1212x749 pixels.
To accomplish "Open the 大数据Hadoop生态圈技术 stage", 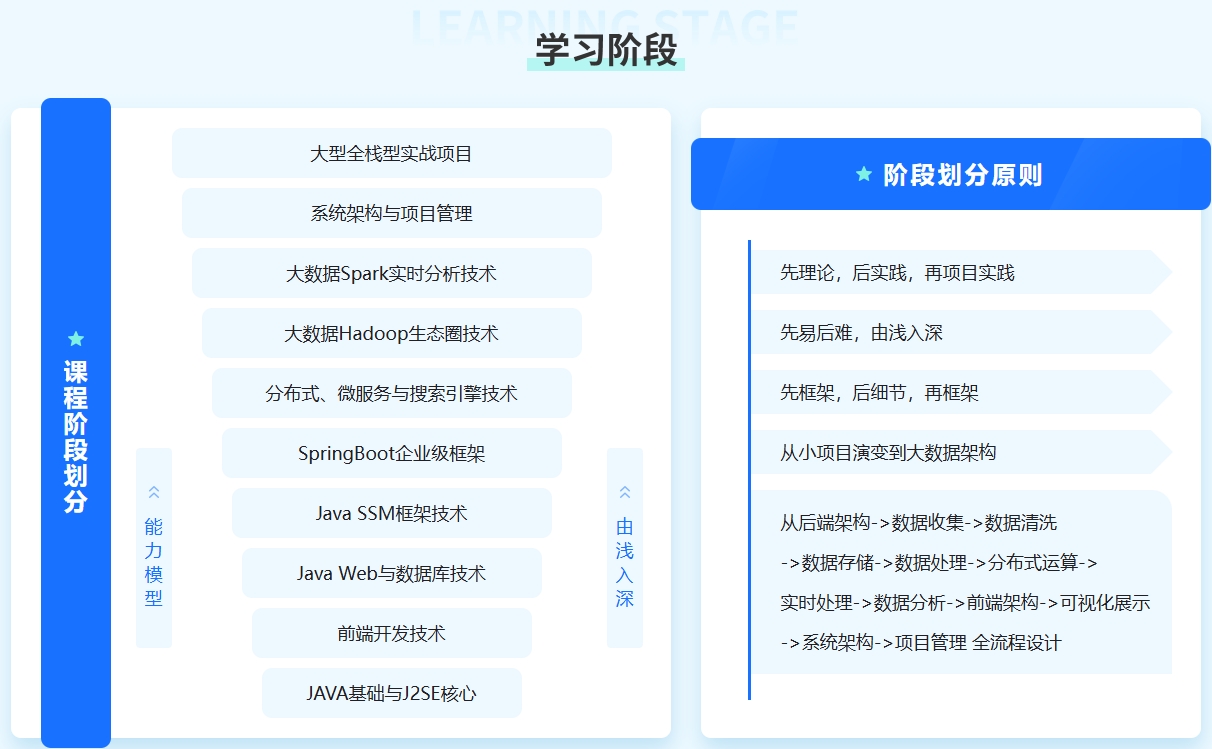I will point(392,333).
